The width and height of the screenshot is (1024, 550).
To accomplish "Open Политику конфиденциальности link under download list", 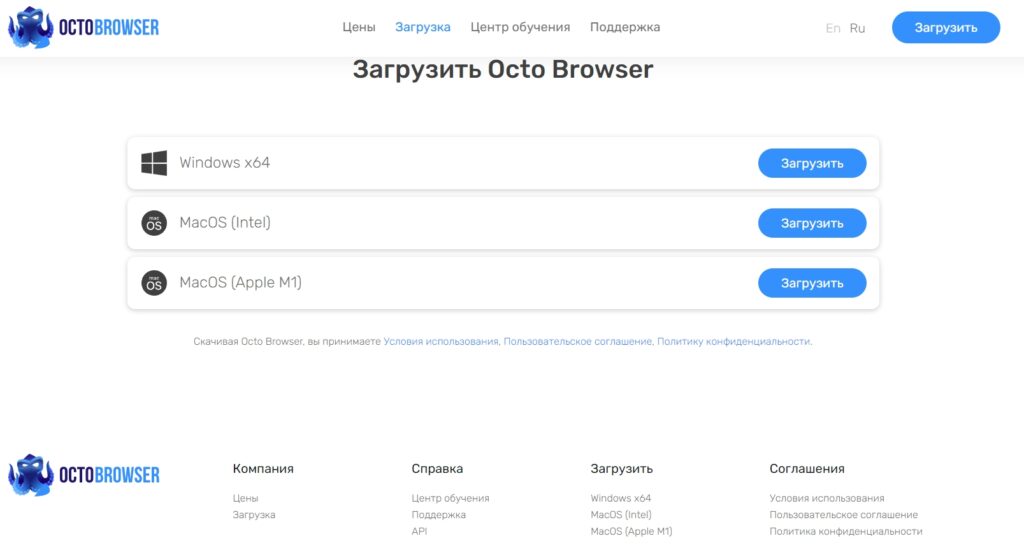I will point(733,342).
